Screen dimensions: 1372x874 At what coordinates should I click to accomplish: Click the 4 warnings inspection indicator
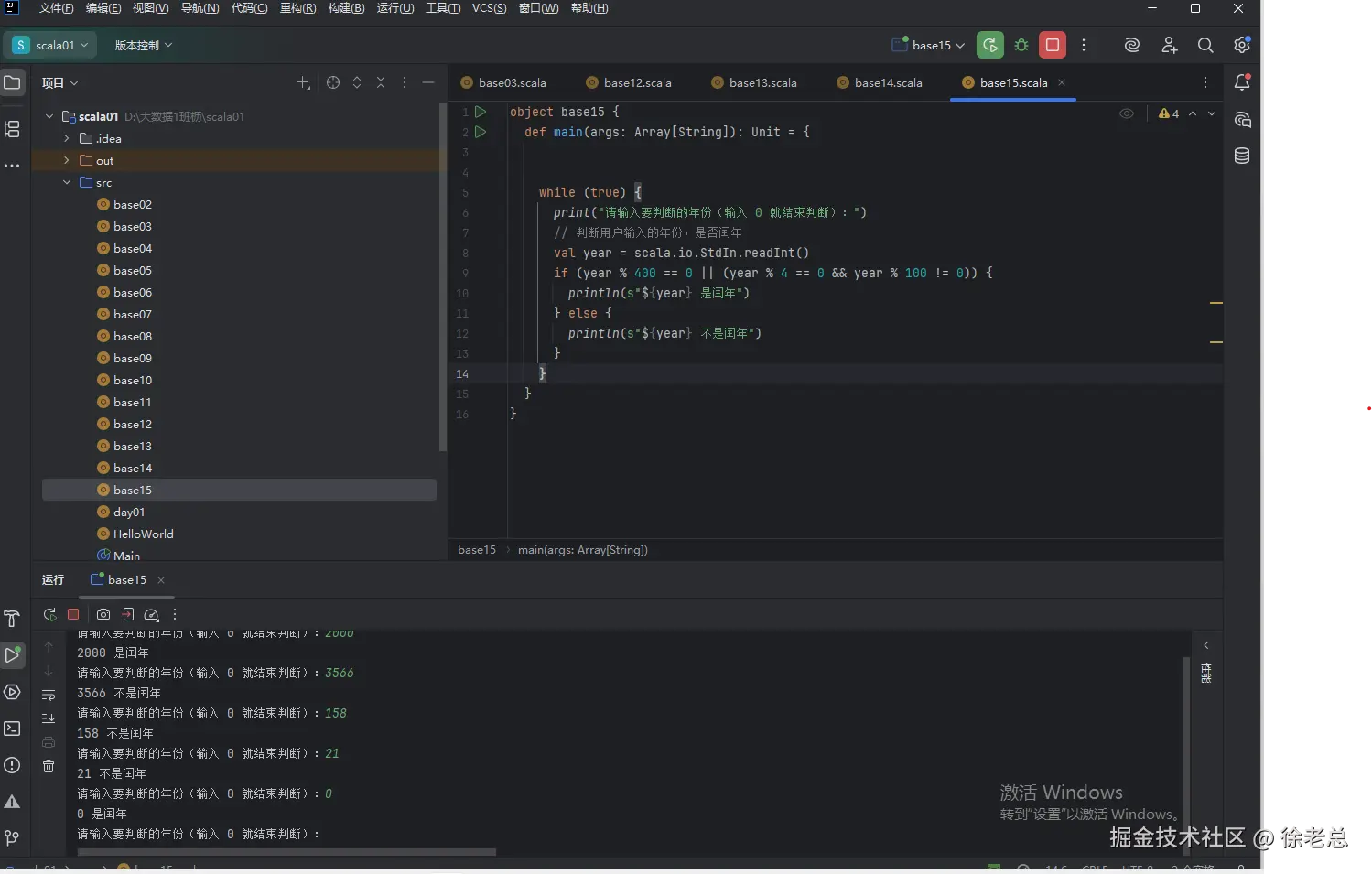pos(1169,113)
